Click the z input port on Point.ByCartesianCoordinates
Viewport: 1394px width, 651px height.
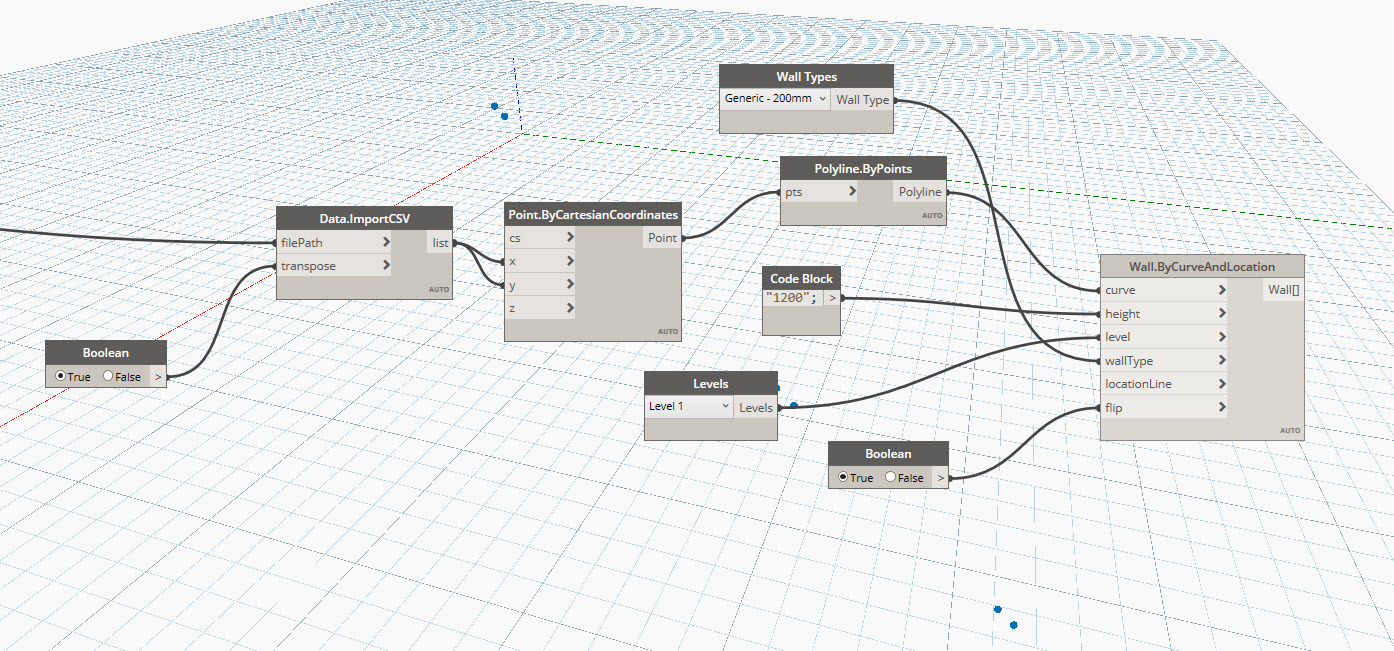pos(514,307)
